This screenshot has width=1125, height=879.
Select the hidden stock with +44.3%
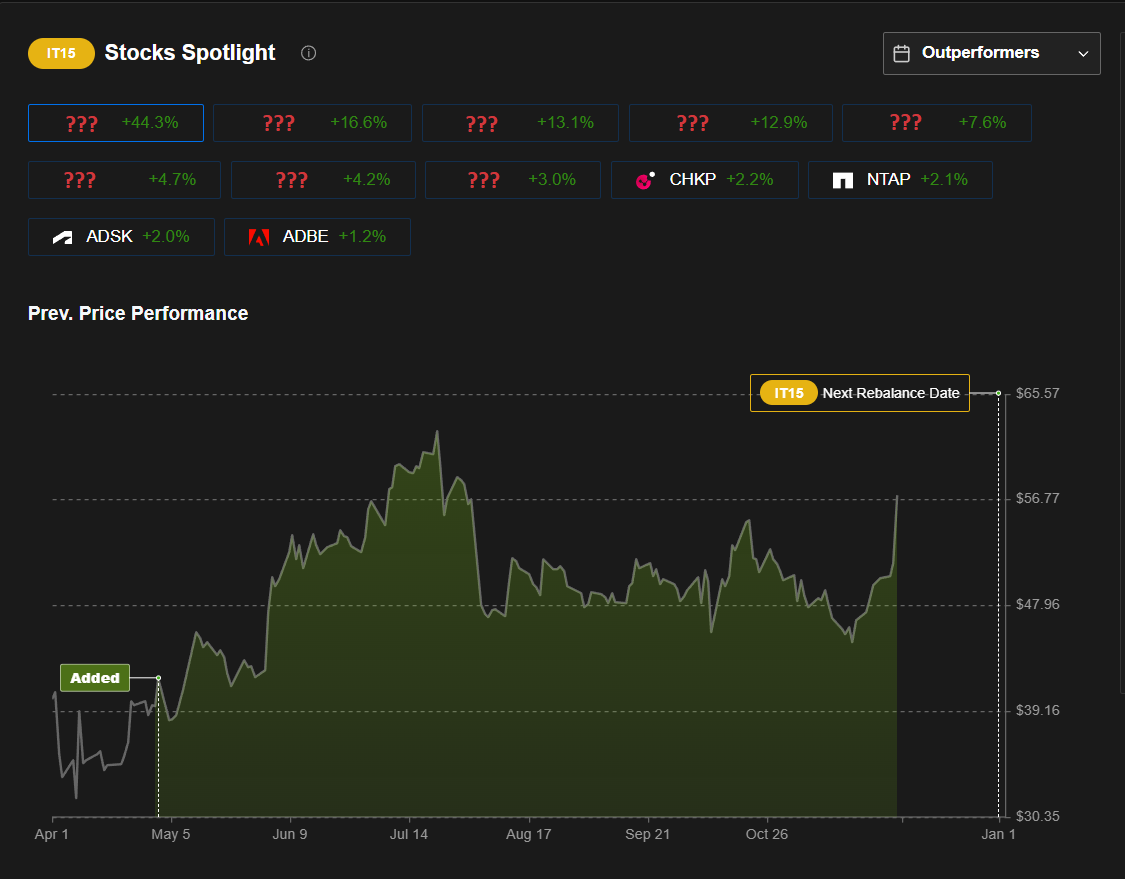pyautogui.click(x=116, y=123)
